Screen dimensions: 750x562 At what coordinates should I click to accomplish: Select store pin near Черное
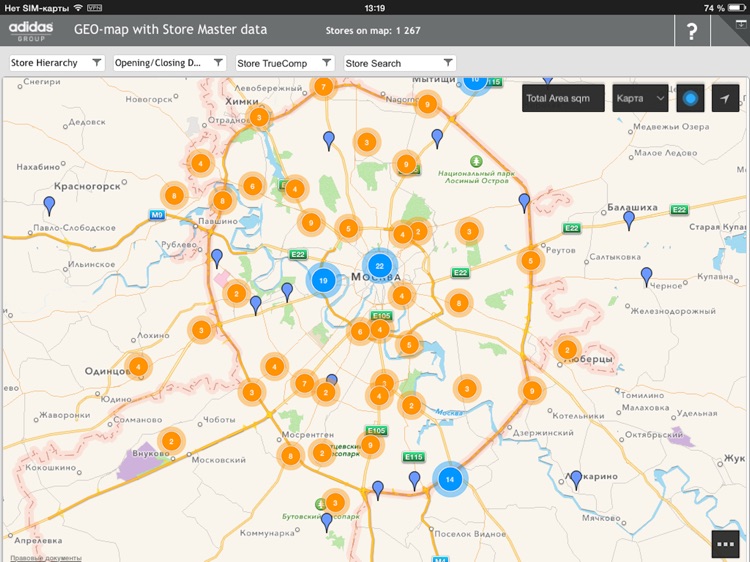click(x=646, y=277)
